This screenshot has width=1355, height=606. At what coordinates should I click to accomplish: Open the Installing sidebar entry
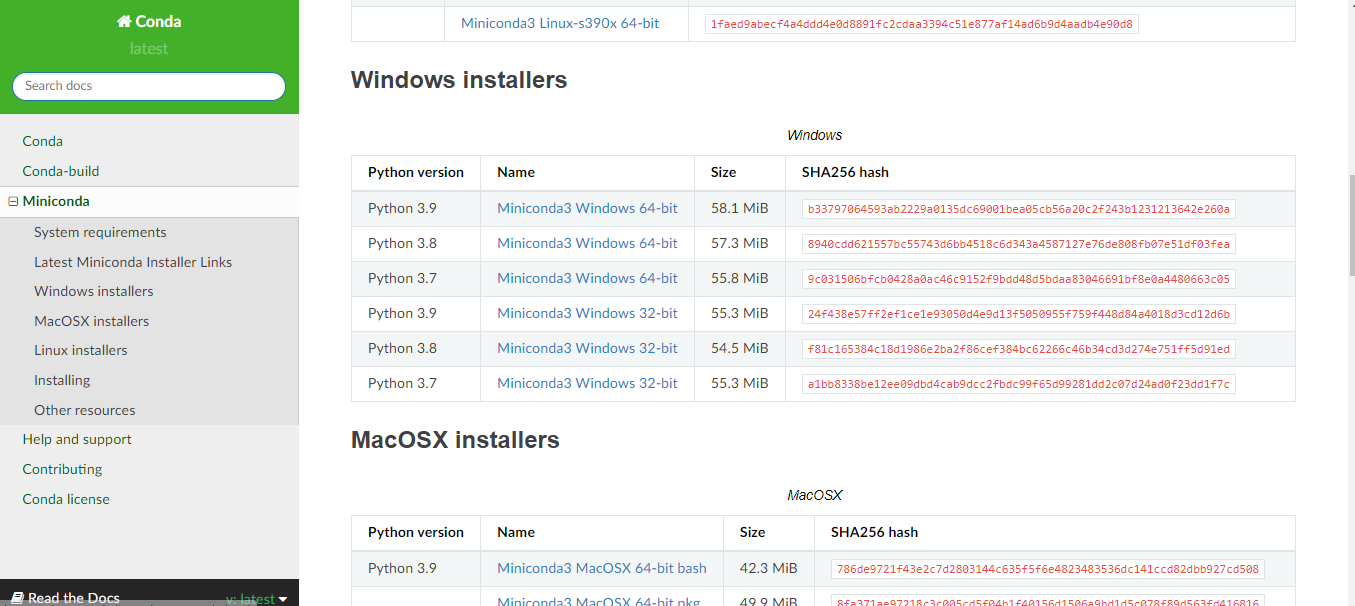pyautogui.click(x=62, y=380)
